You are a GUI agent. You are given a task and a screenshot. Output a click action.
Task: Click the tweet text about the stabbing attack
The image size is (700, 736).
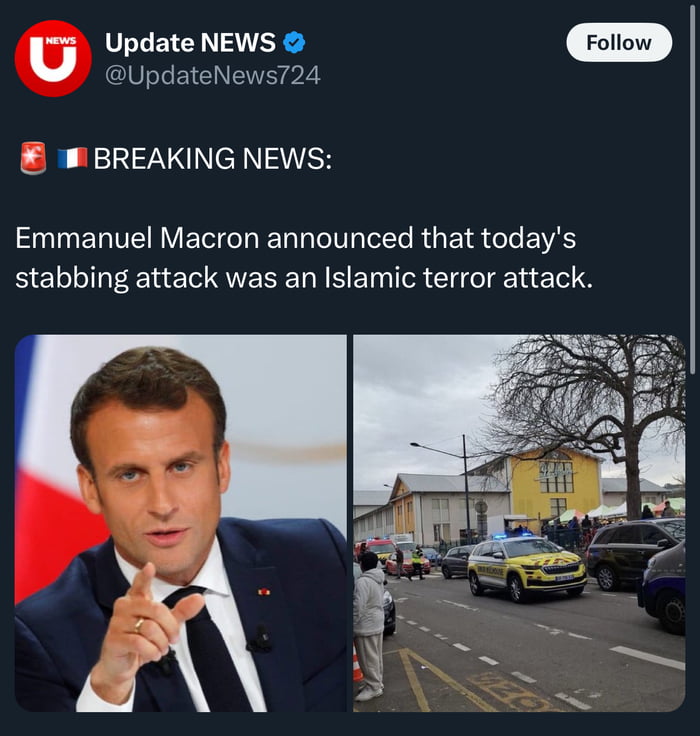pyautogui.click(x=304, y=258)
